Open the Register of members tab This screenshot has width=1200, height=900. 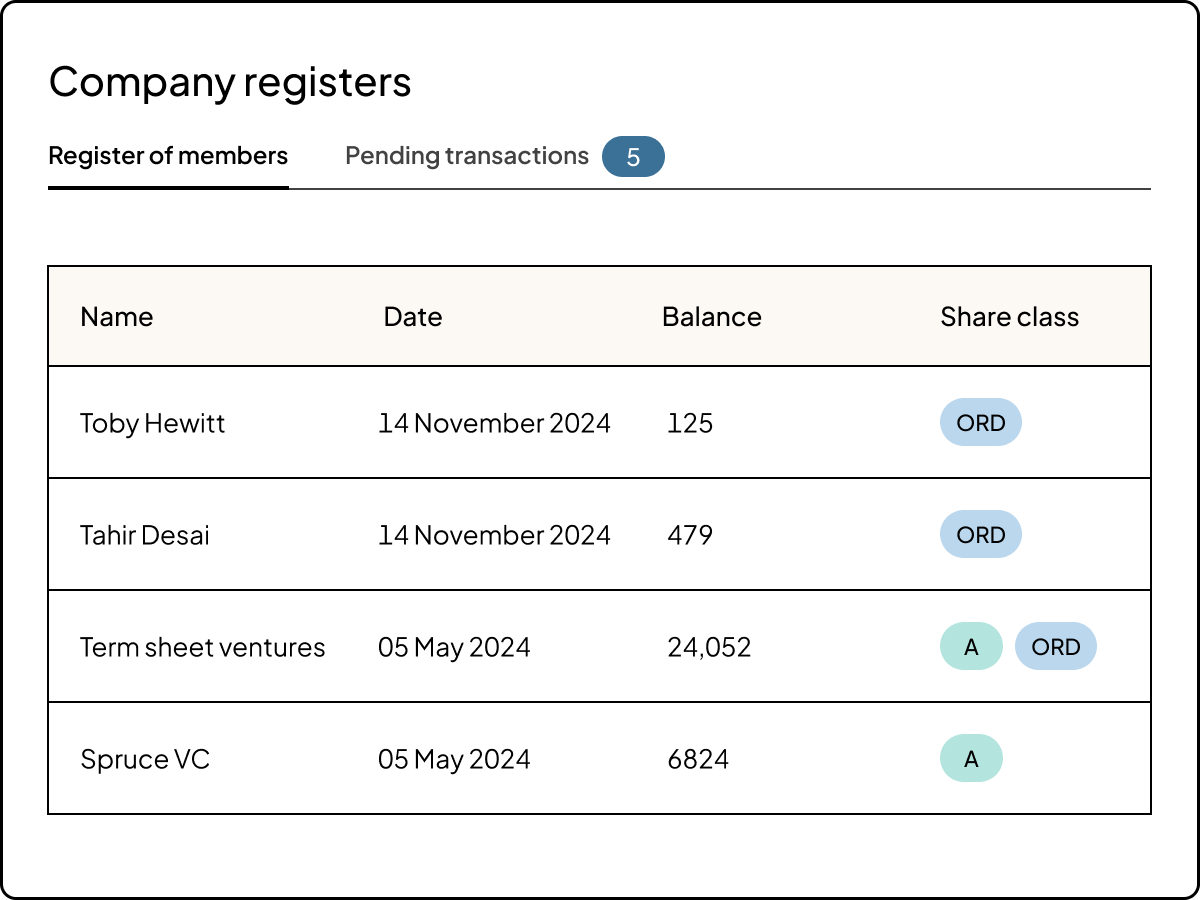pyautogui.click(x=168, y=156)
